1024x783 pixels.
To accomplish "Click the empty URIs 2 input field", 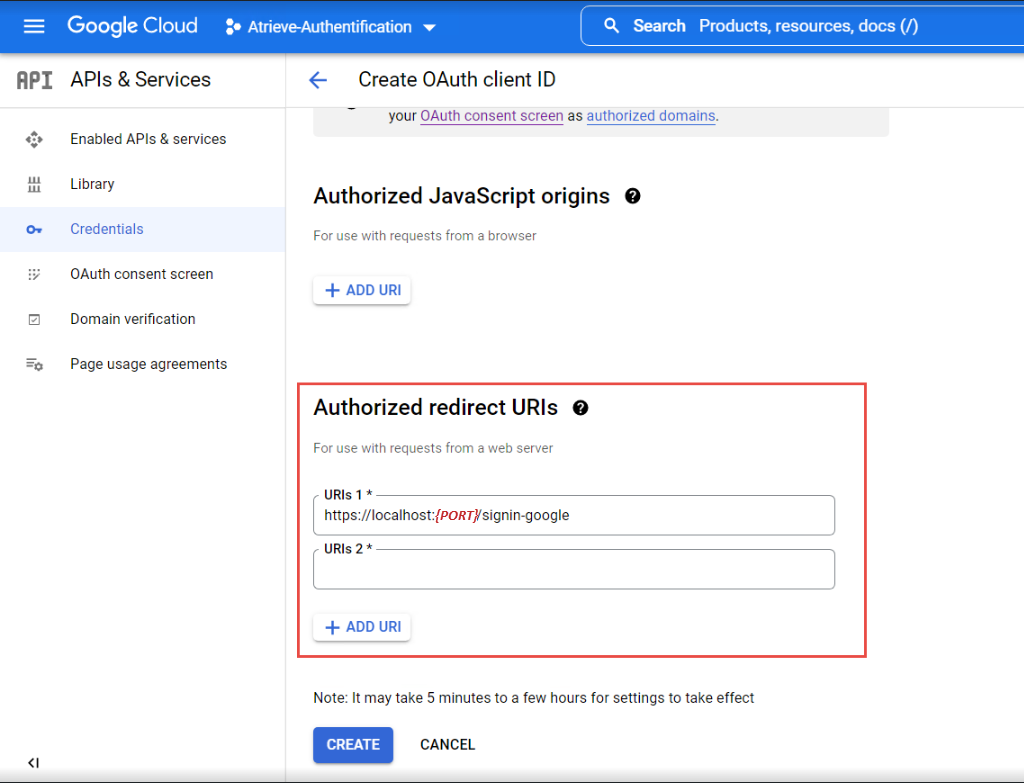I will pyautogui.click(x=573, y=570).
